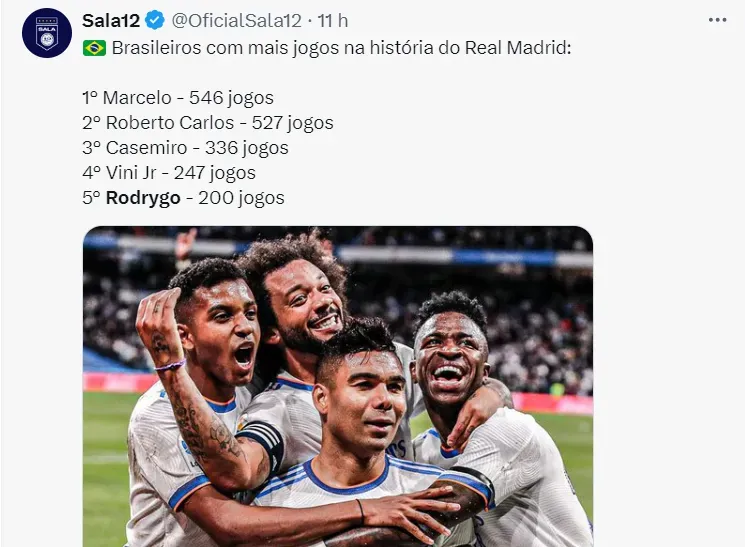Open the attached celebration photo
This screenshot has width=745, height=547.
tap(338, 386)
